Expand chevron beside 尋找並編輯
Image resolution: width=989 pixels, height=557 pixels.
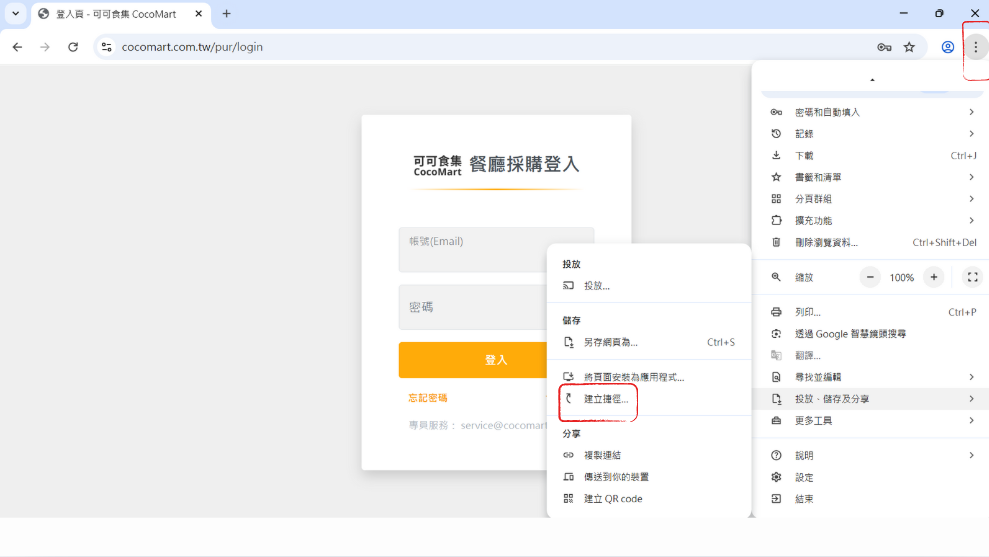pyautogui.click(x=971, y=377)
